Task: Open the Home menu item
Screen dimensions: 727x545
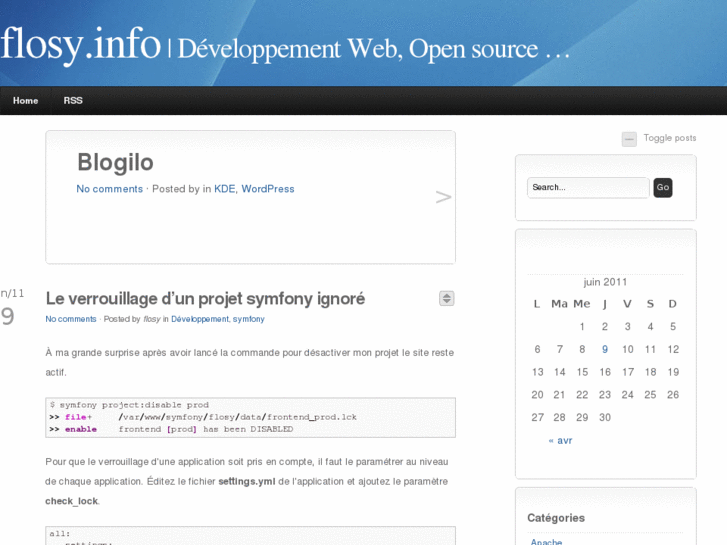Action: click(26, 101)
